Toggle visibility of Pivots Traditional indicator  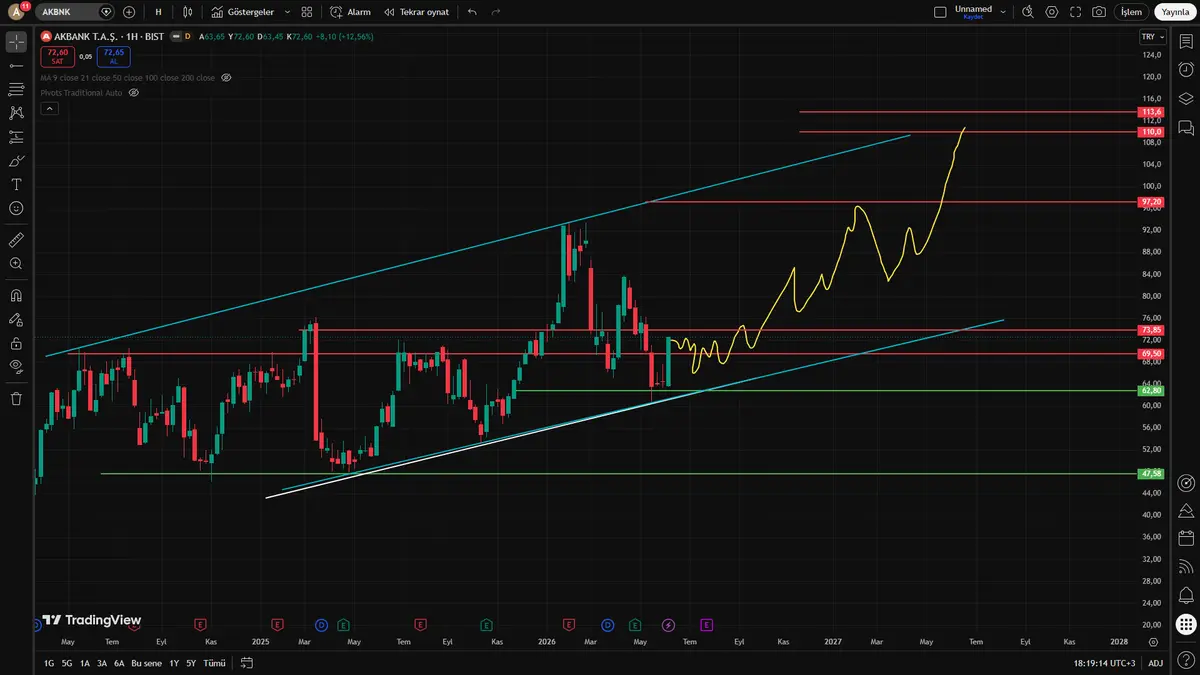coord(133,92)
